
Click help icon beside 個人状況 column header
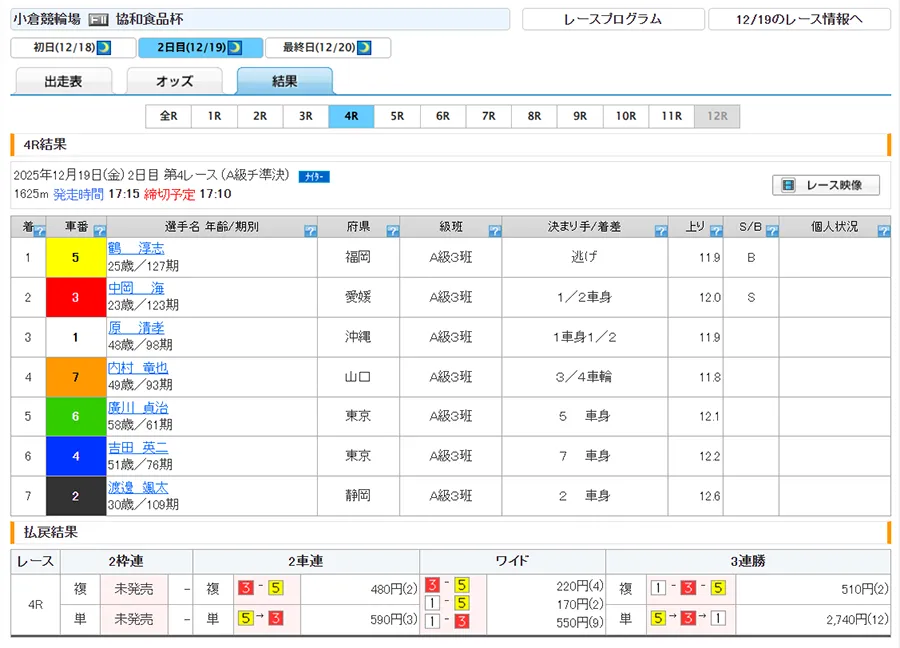pos(883,231)
